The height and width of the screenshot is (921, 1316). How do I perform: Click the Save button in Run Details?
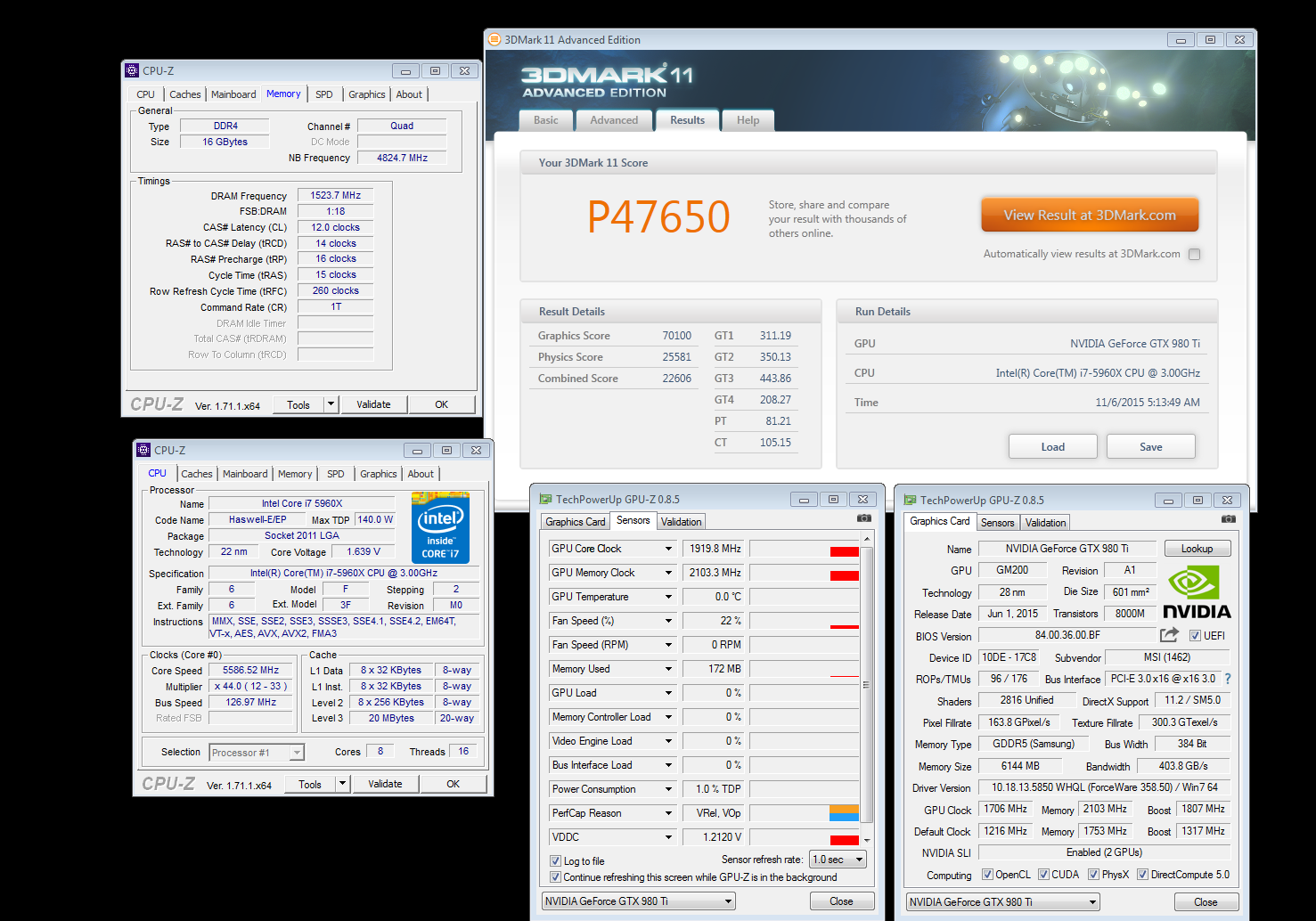coord(1151,447)
